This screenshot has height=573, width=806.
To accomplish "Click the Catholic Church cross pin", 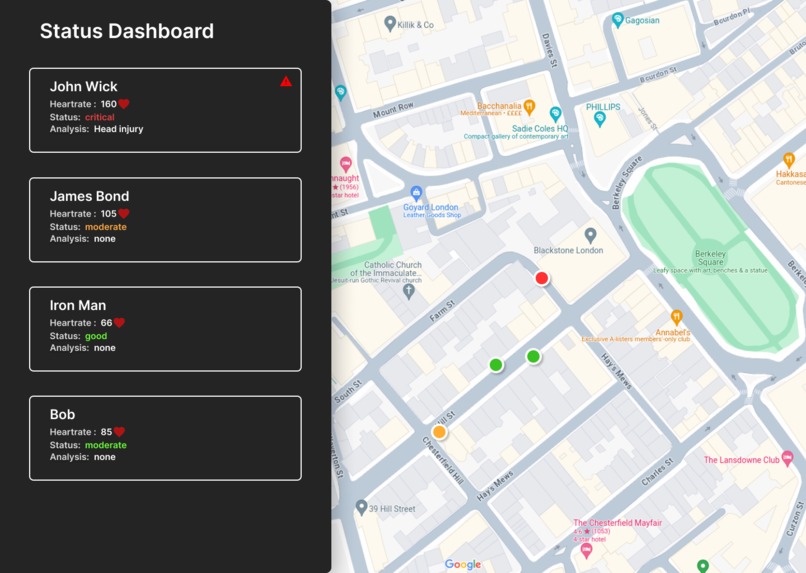I will (x=409, y=291).
